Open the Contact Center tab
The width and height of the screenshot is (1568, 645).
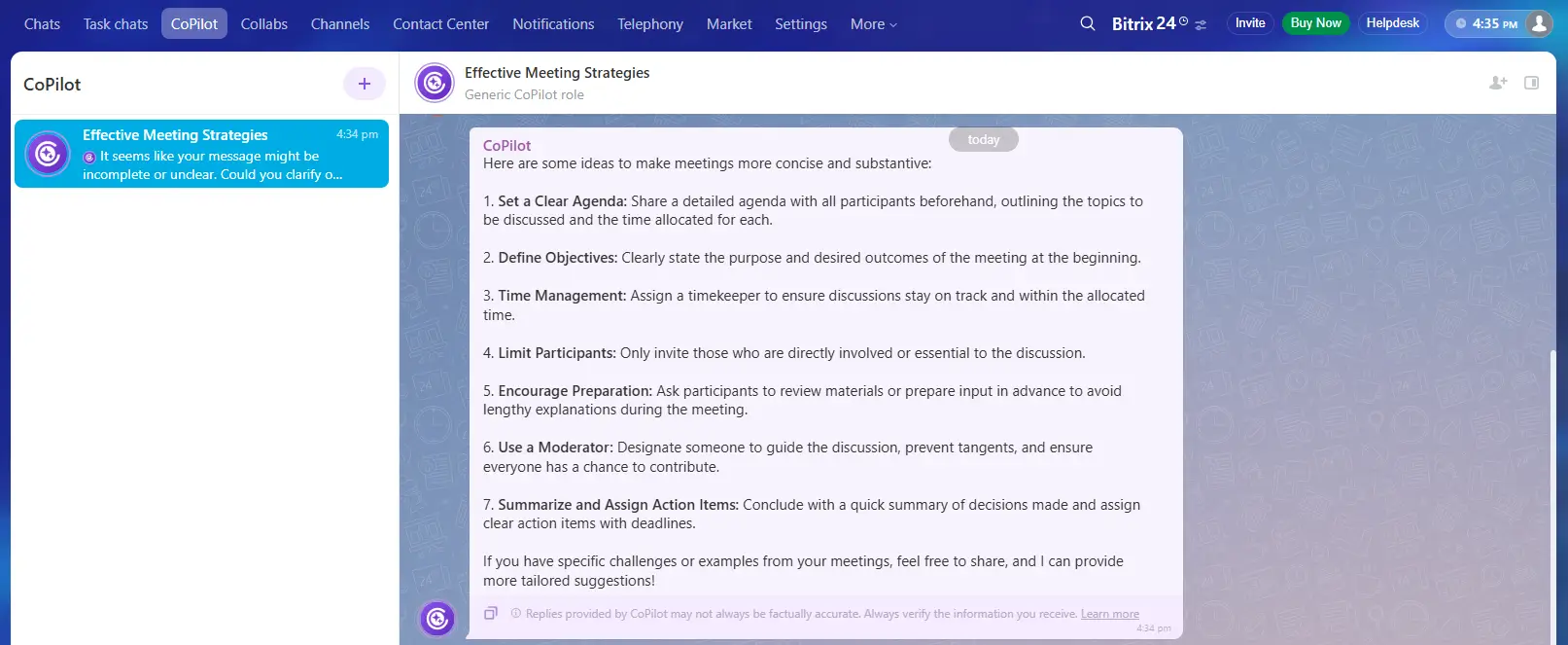point(440,23)
